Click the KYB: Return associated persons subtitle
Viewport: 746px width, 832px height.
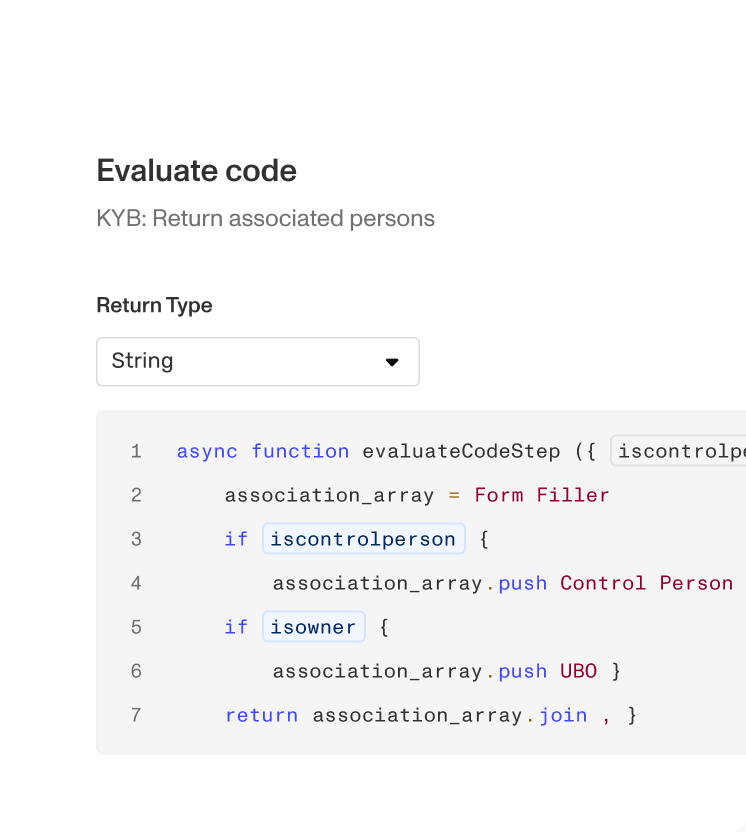pos(265,218)
